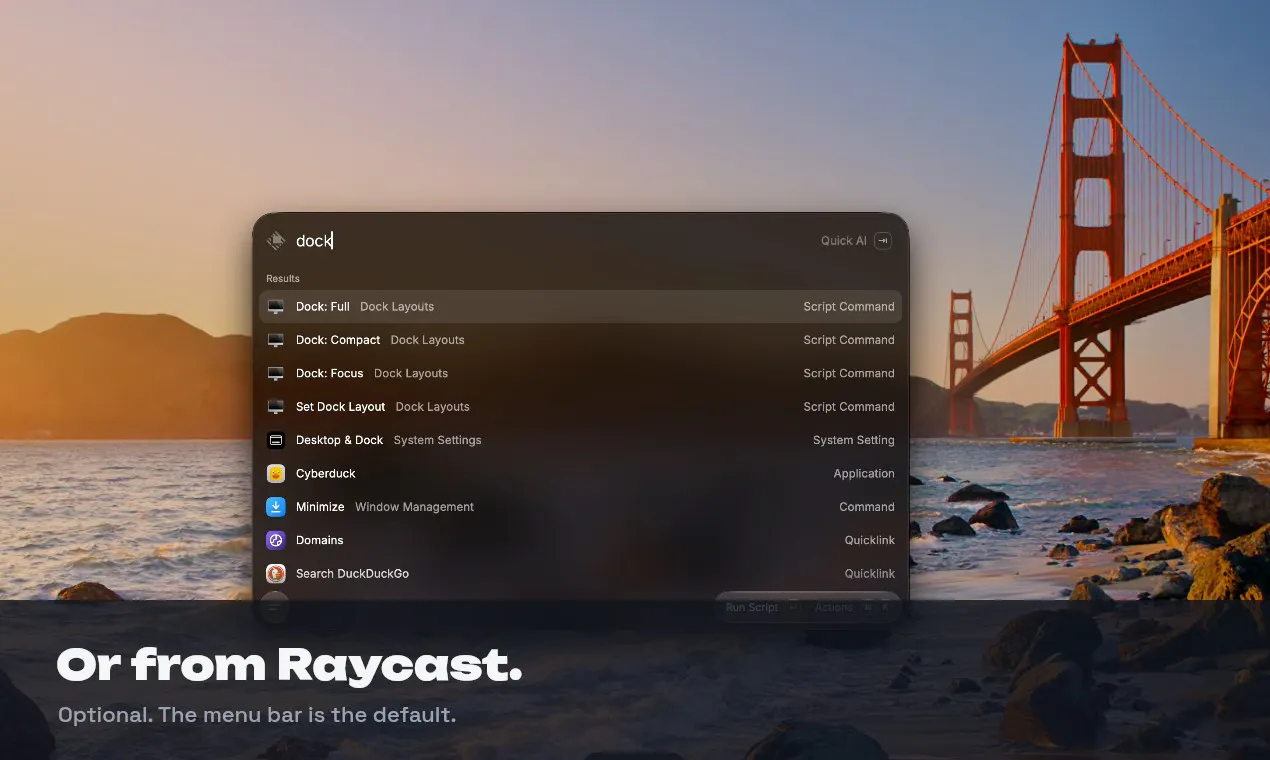Click "Application" type label on Cyberduck row
Screen dimensions: 1270x760
pos(864,473)
